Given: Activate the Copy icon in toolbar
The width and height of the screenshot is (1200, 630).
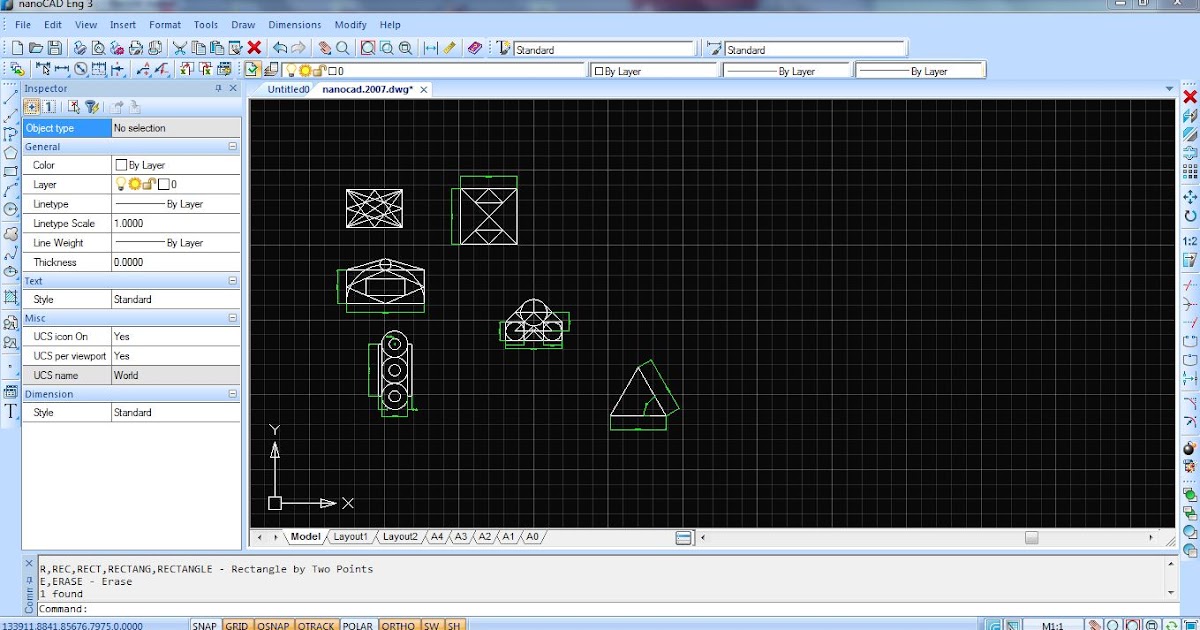Looking at the screenshot, I should pos(198,49).
